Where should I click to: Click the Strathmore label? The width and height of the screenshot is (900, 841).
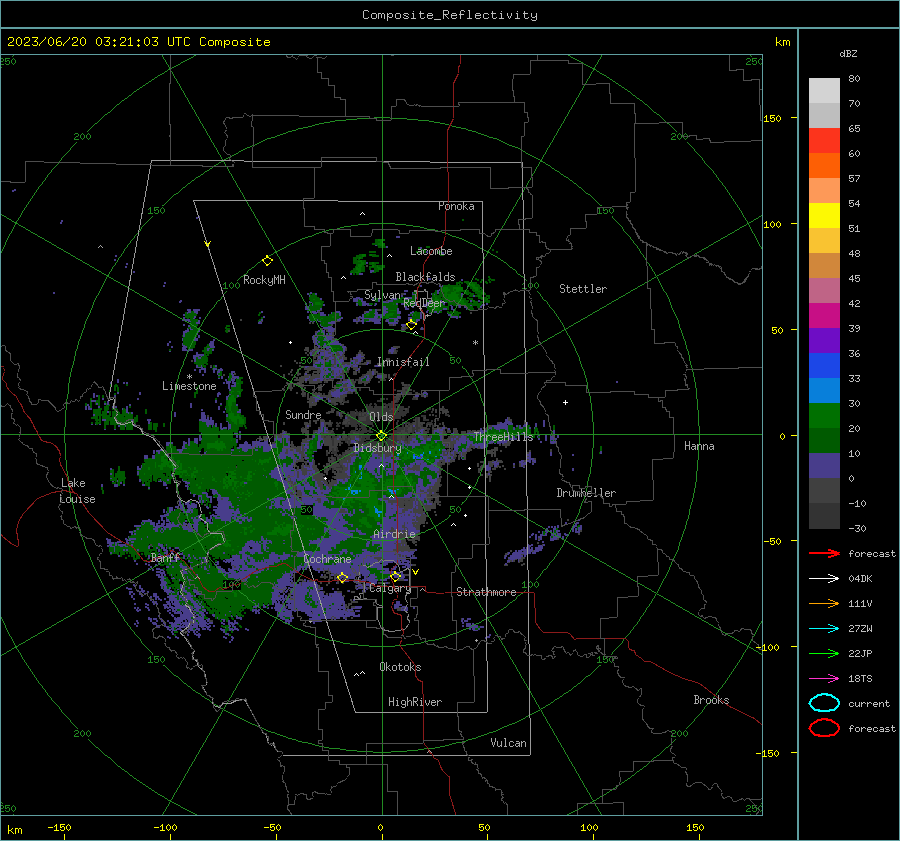pyautogui.click(x=486, y=592)
